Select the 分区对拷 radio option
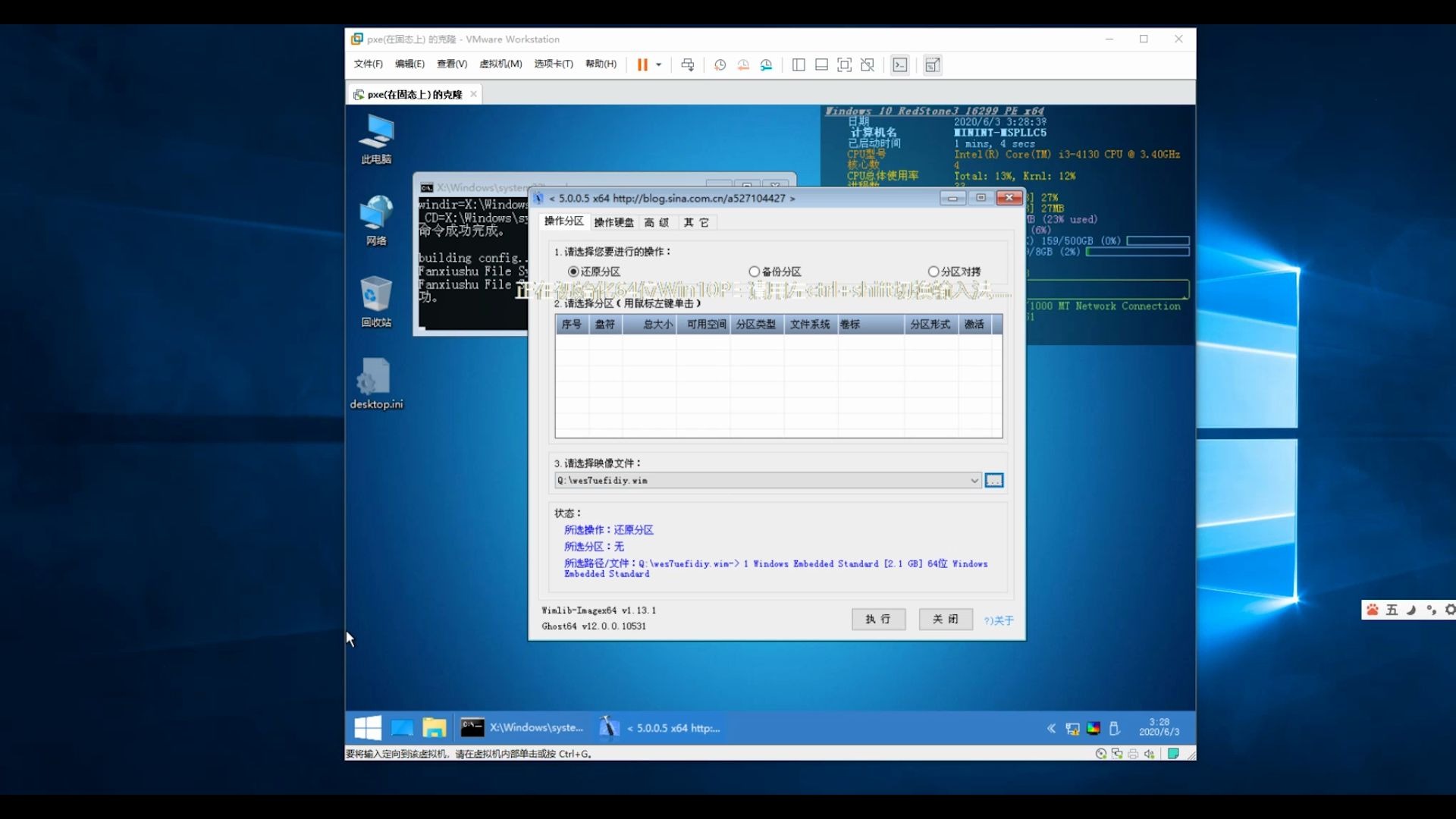Screen dimensions: 1456x819 coord(955,271)
